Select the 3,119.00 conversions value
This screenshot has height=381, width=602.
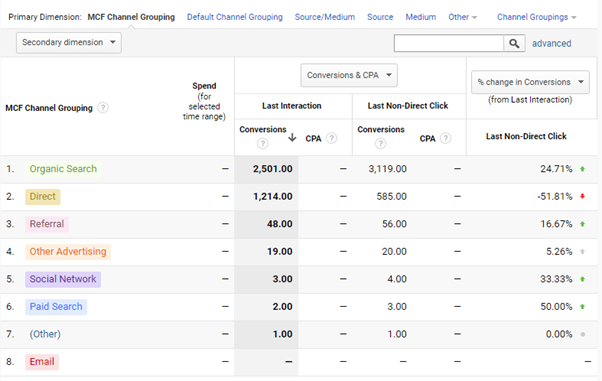[387, 169]
